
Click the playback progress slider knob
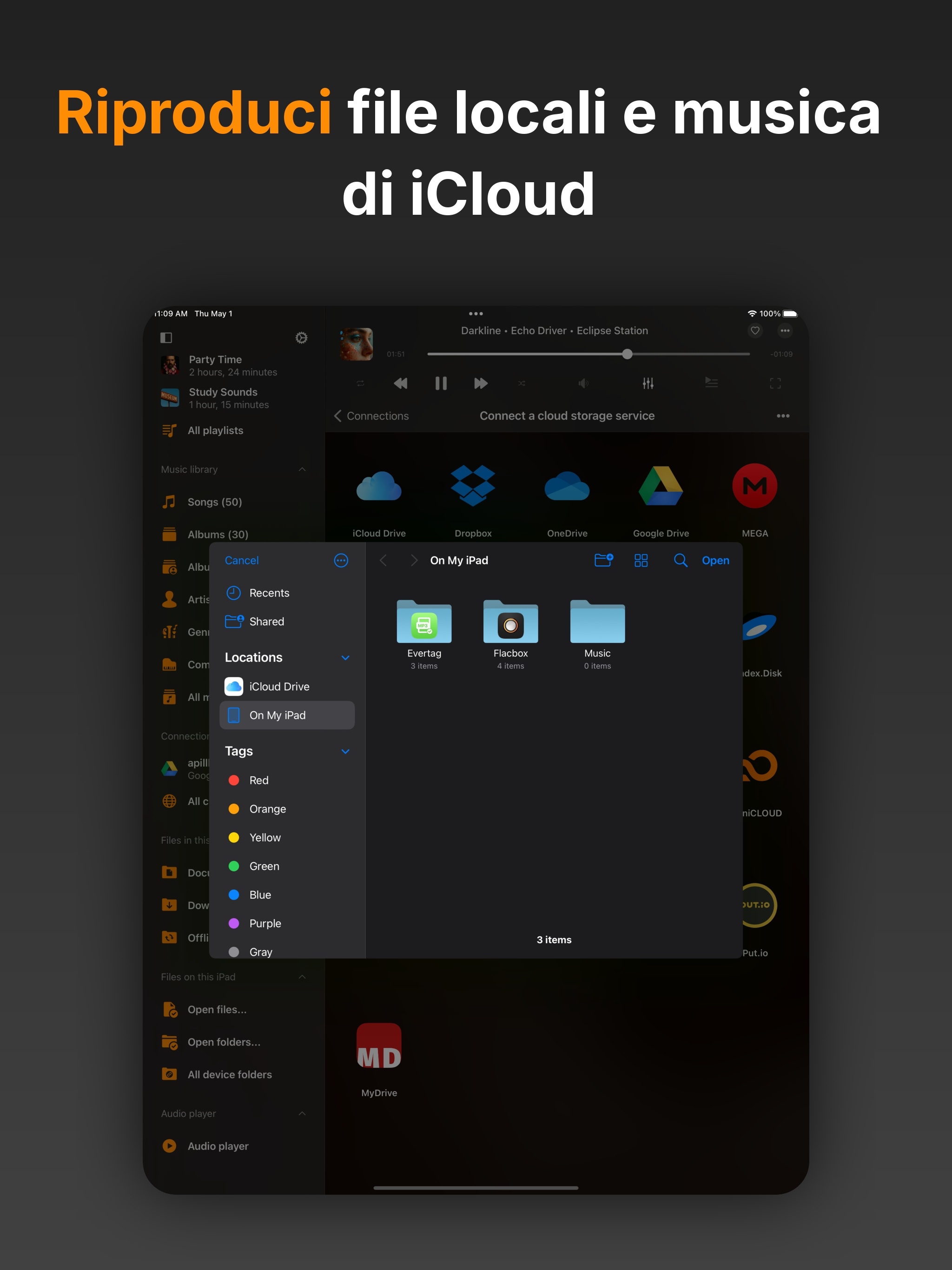pyautogui.click(x=627, y=354)
